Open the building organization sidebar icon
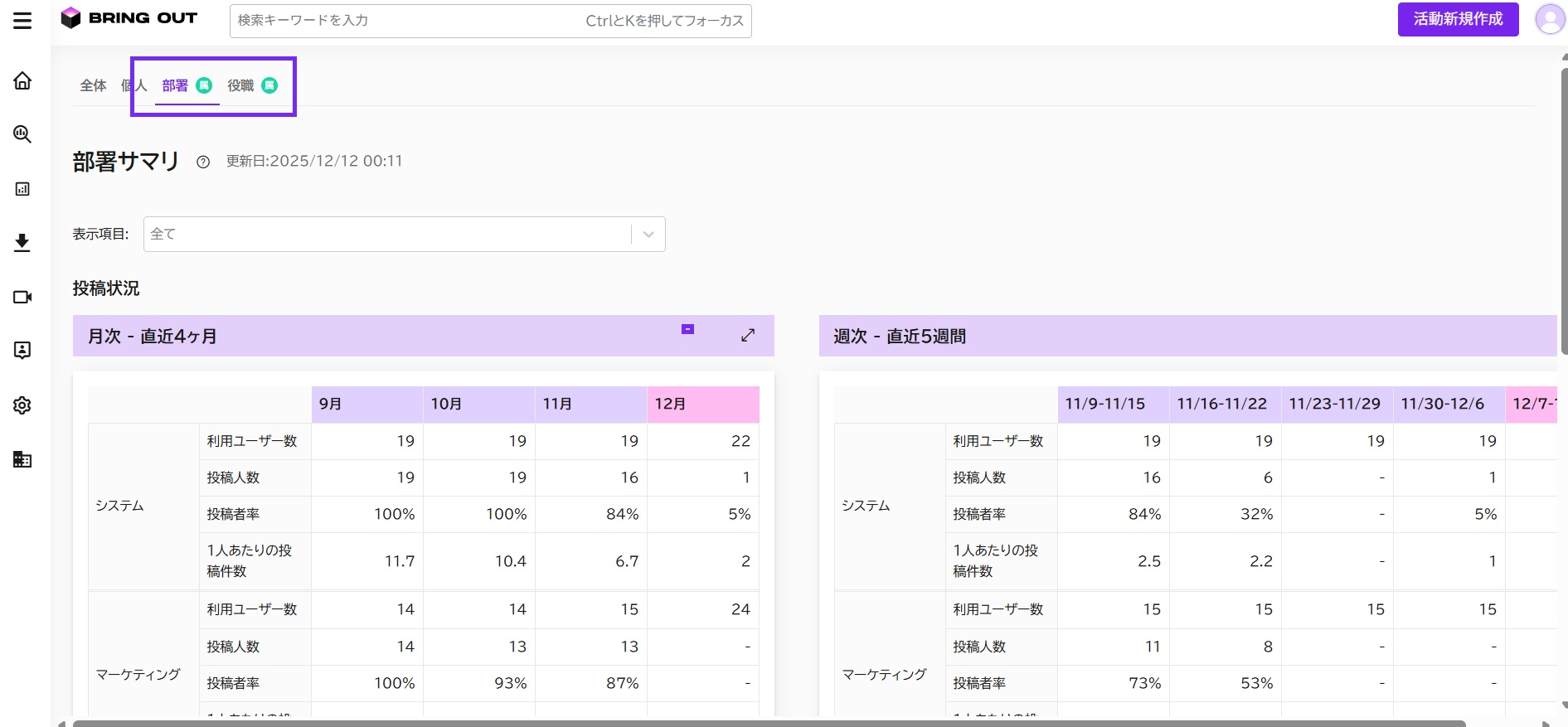 click(x=22, y=459)
